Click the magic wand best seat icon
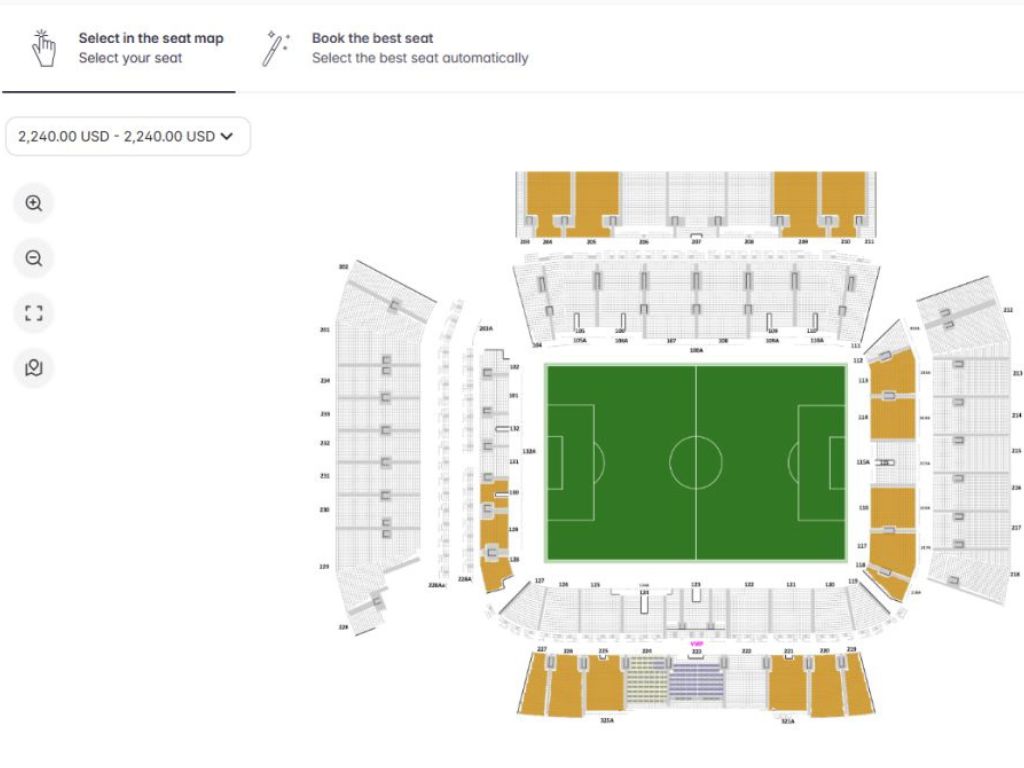Screen dimensions: 1024x768 tap(275, 48)
